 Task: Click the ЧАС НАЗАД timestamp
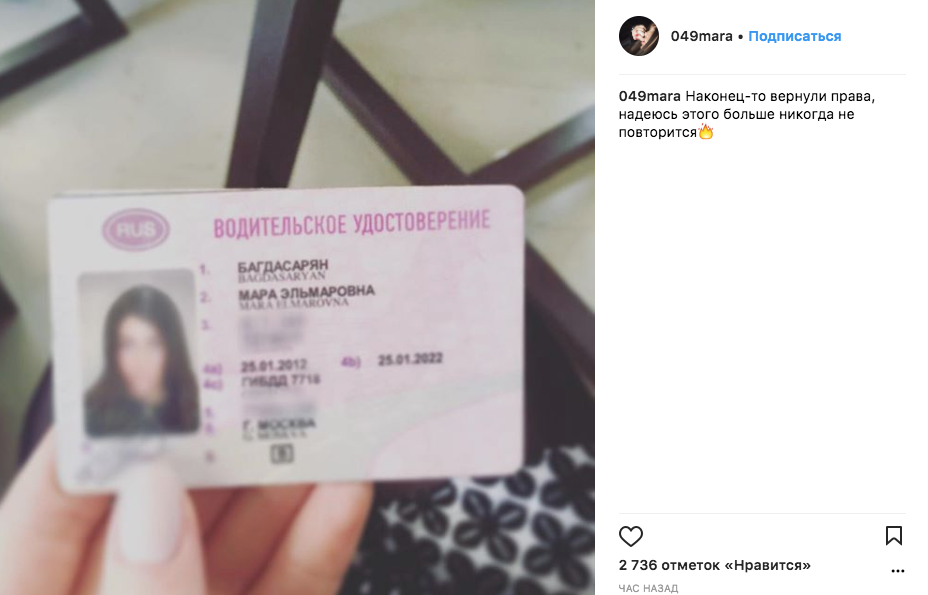click(x=648, y=588)
